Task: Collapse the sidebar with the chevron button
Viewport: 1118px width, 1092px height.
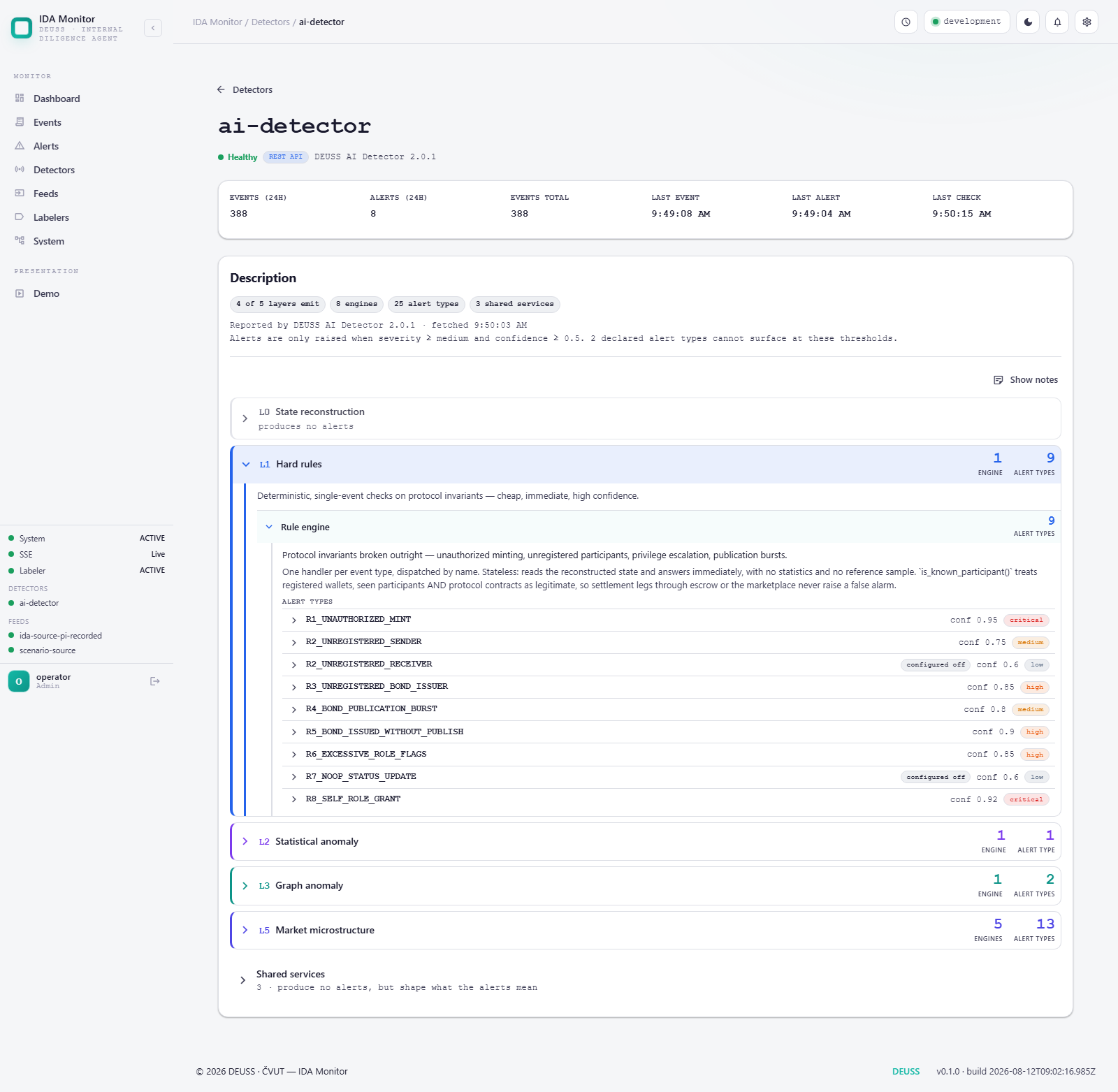Action: pos(153,28)
